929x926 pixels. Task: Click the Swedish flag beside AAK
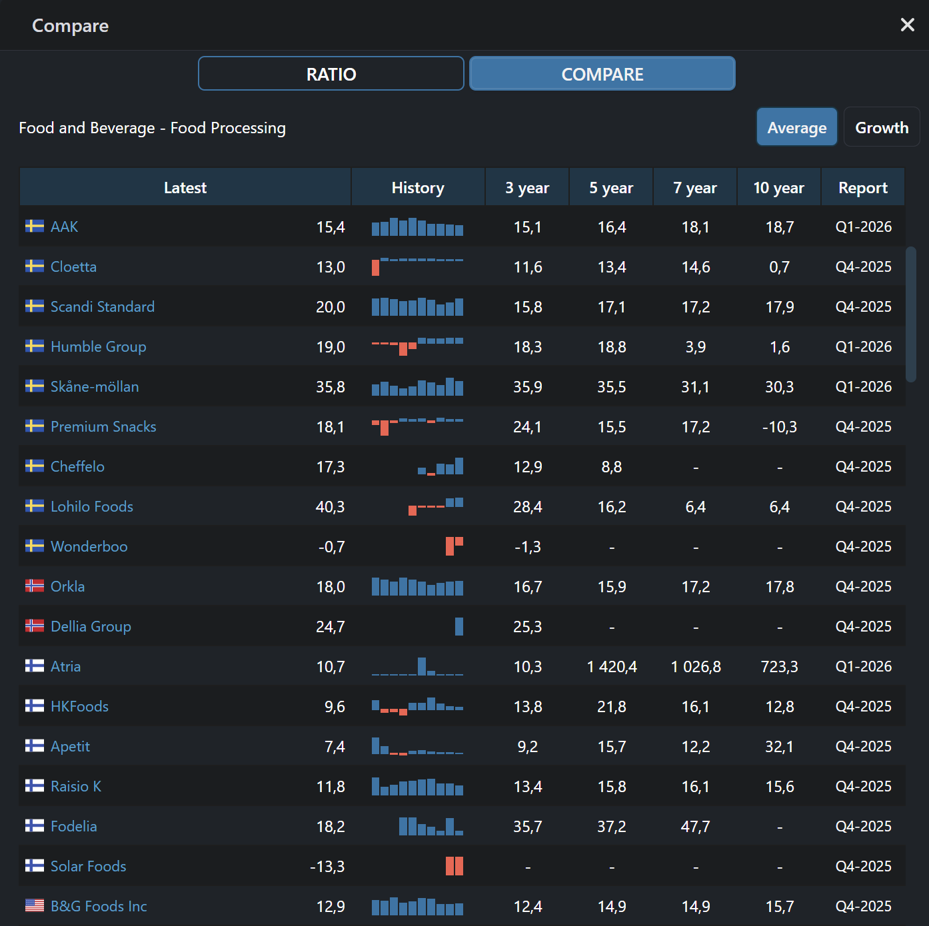click(34, 226)
